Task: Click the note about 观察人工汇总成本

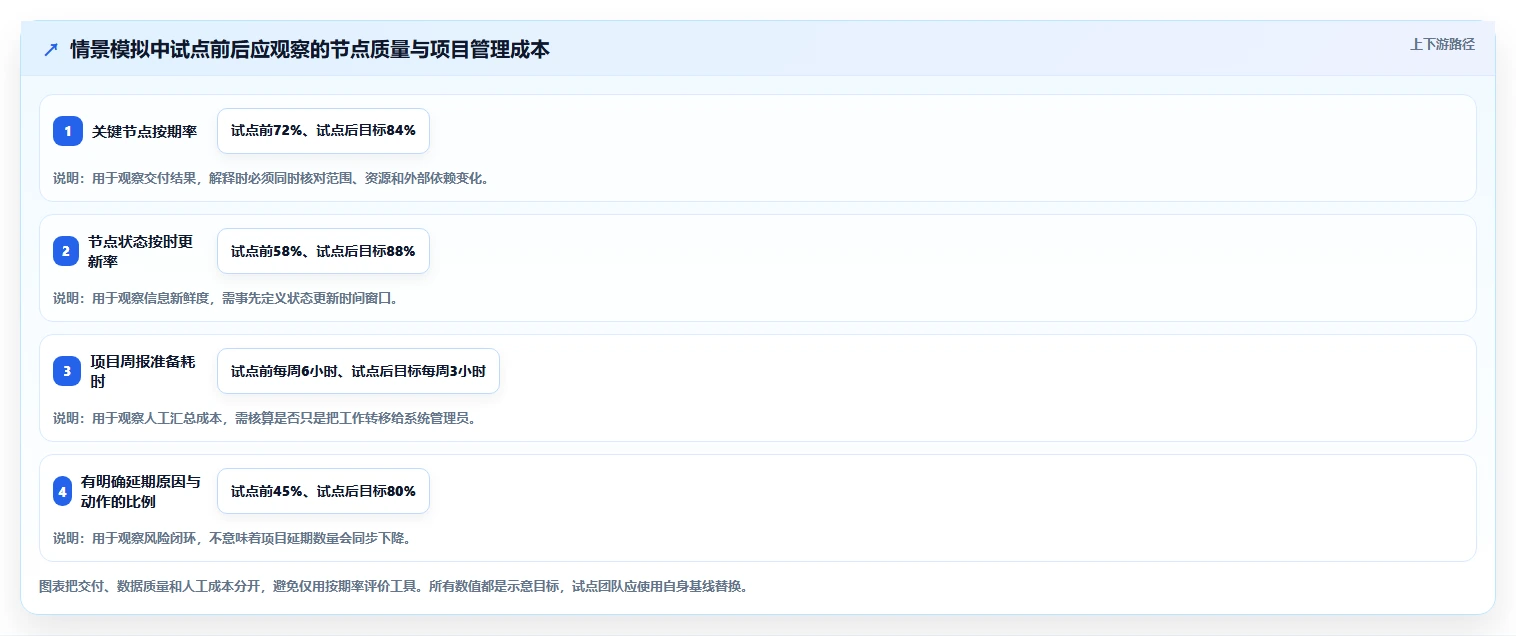Action: pos(265,418)
